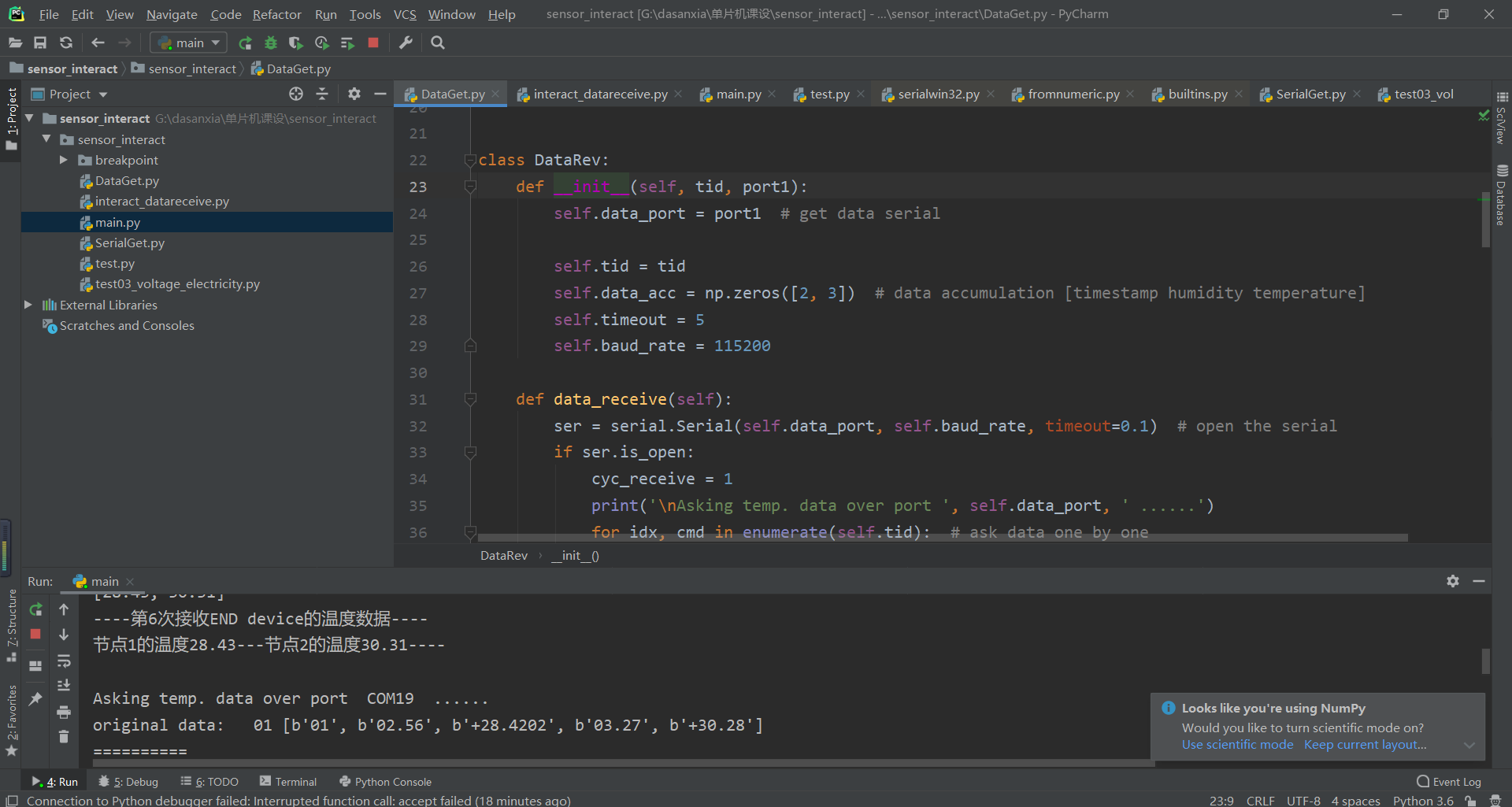Save all files with the disk icon
1512x807 pixels.
tap(40, 43)
